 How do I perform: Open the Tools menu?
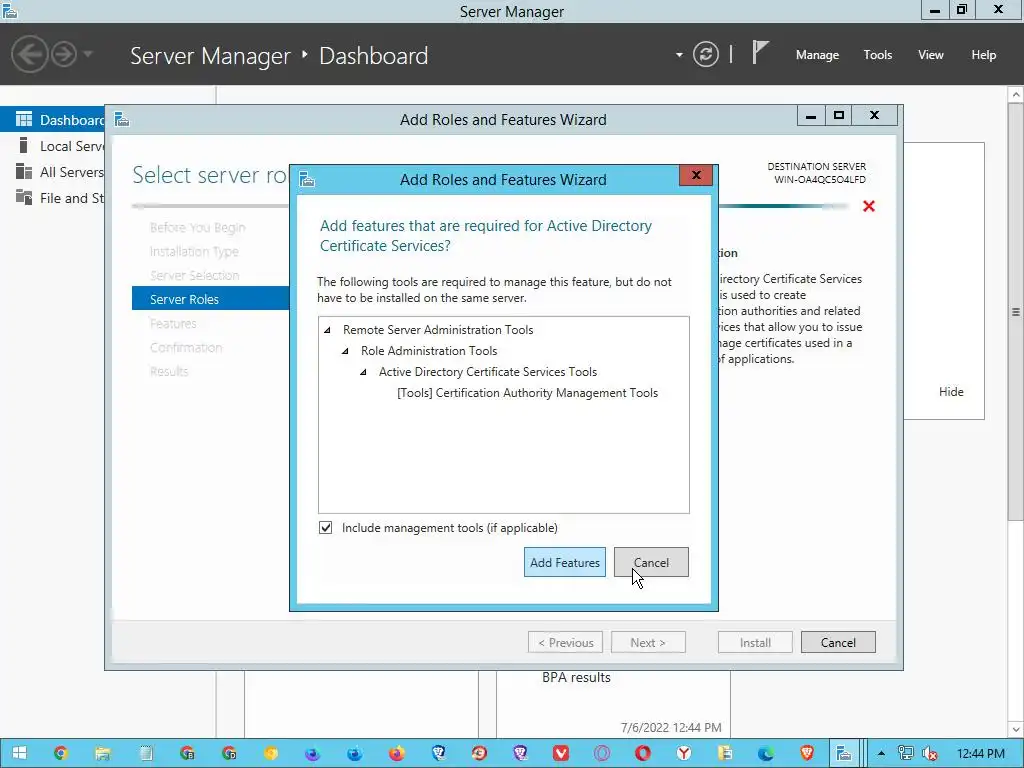click(x=878, y=55)
